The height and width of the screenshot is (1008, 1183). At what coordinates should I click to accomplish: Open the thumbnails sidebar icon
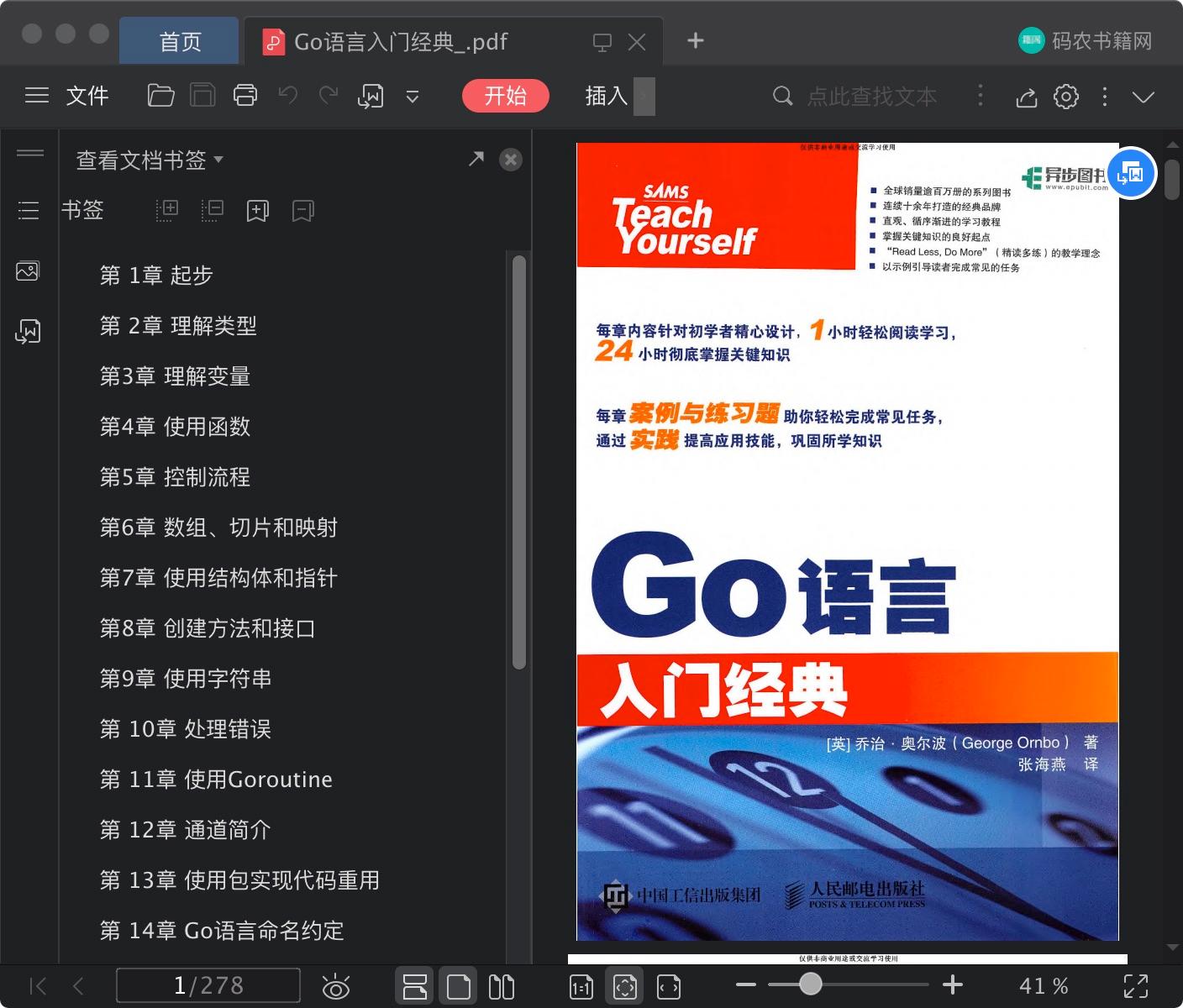[28, 270]
